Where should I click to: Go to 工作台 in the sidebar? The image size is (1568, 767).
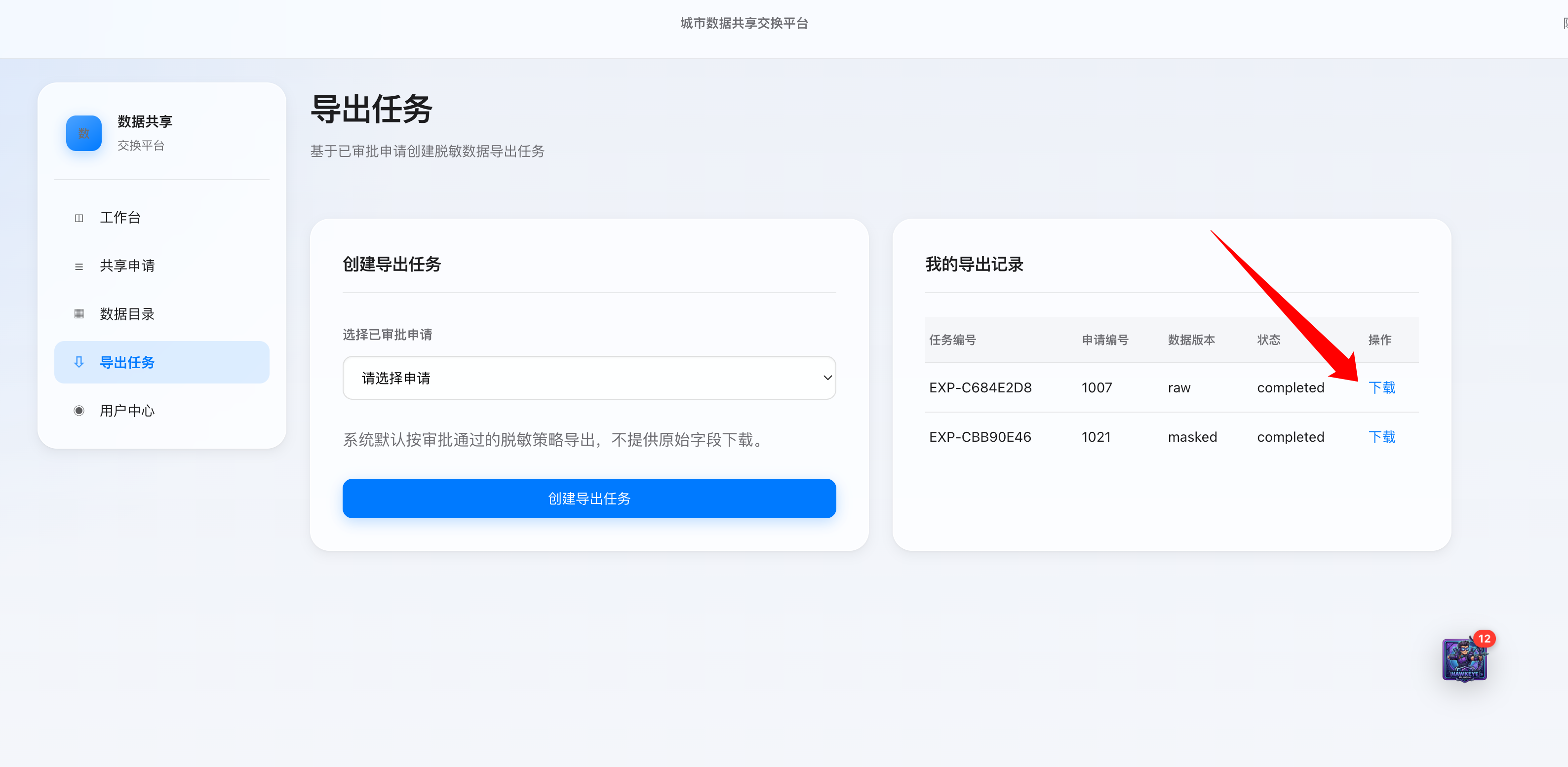(x=161, y=217)
